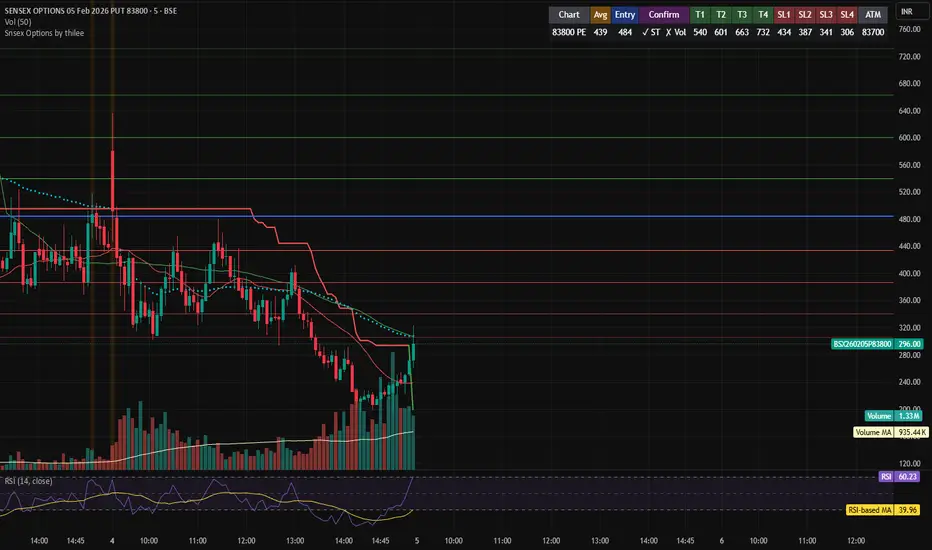The height and width of the screenshot is (550, 932).
Task: Click the 480.00 price axis label
Action: (909, 219)
